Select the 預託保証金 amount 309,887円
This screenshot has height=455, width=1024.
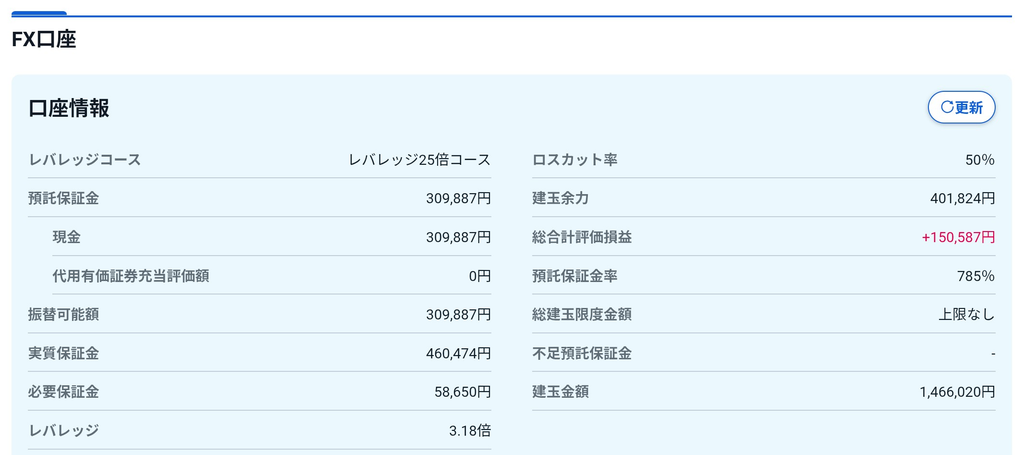458,198
